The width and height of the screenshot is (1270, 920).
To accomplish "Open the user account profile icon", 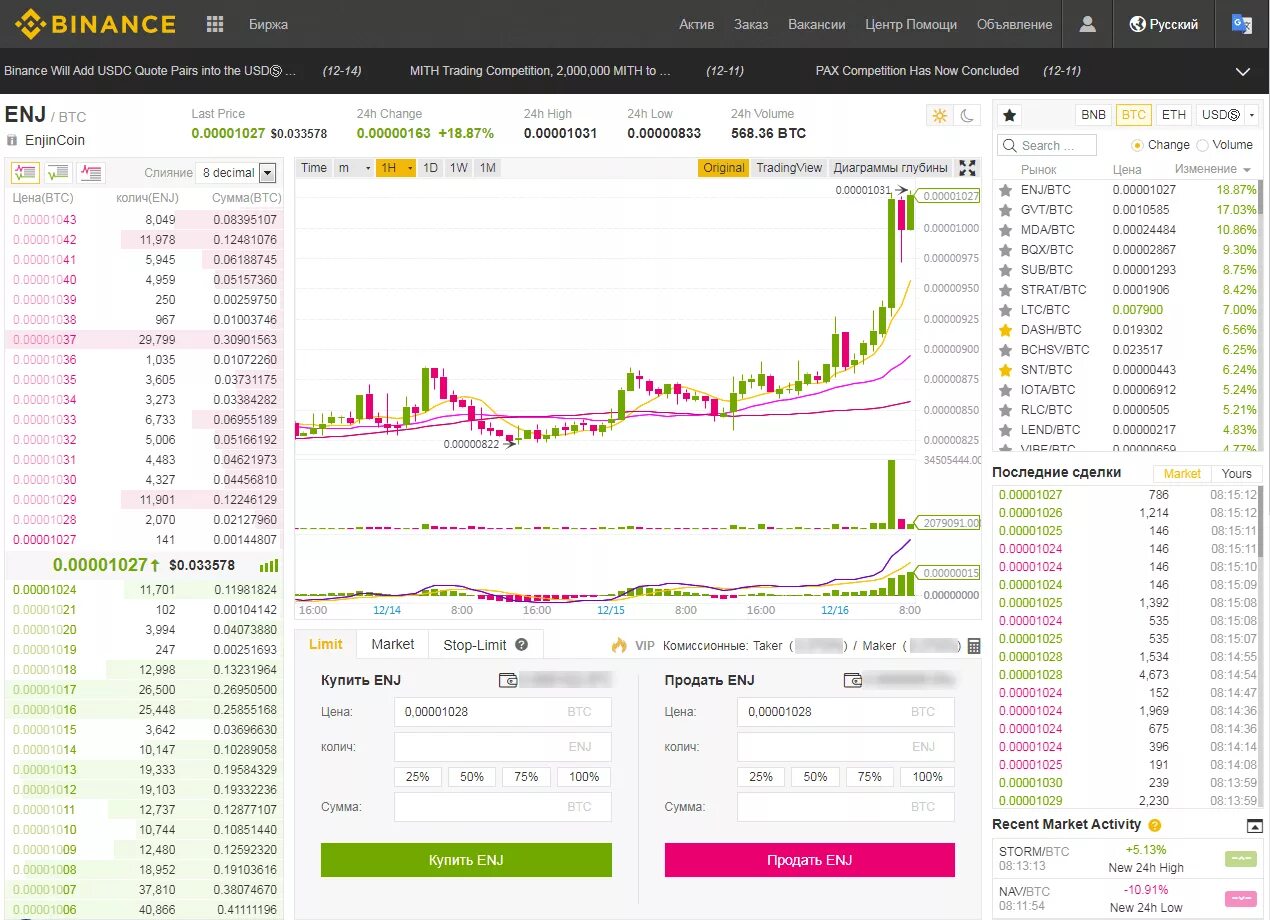I will 1088,24.
